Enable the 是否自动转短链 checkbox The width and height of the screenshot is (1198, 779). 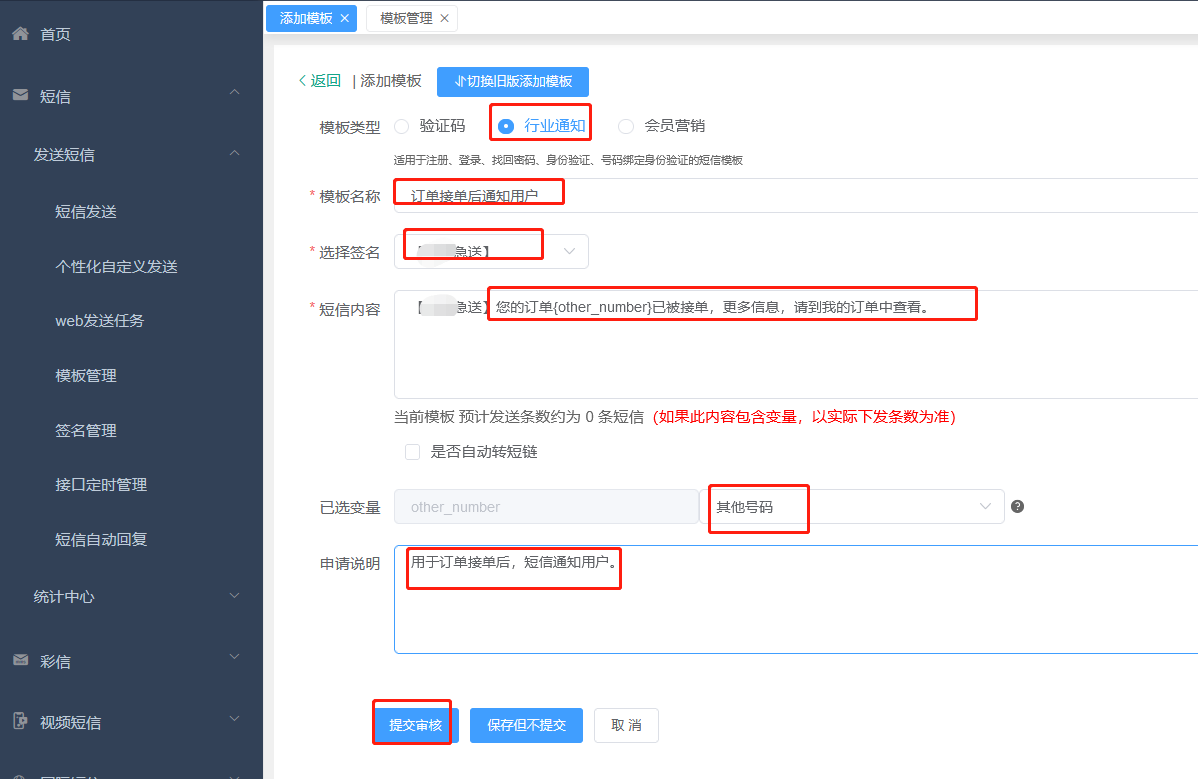413,452
